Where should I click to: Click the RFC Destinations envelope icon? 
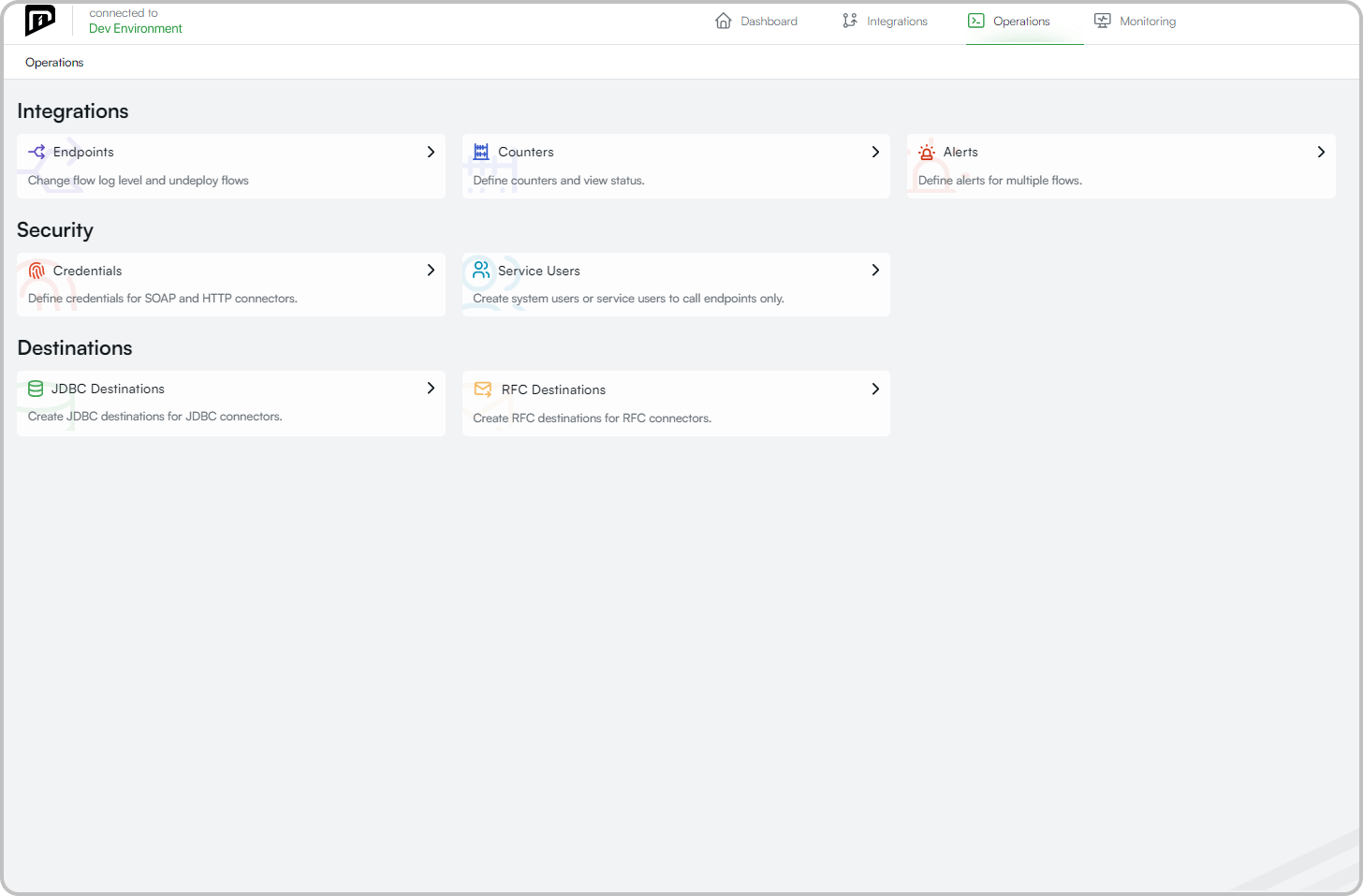click(x=483, y=389)
